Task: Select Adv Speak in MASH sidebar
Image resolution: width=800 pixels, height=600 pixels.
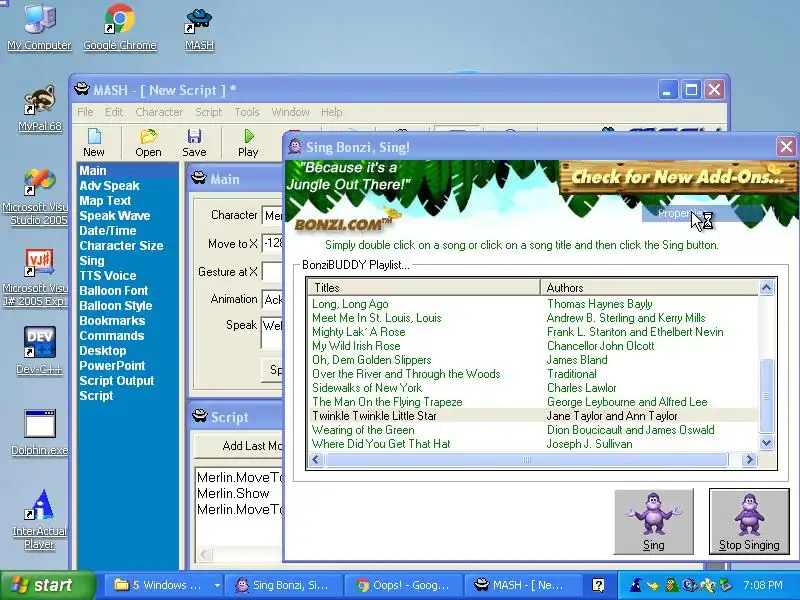Action: tap(128, 186)
